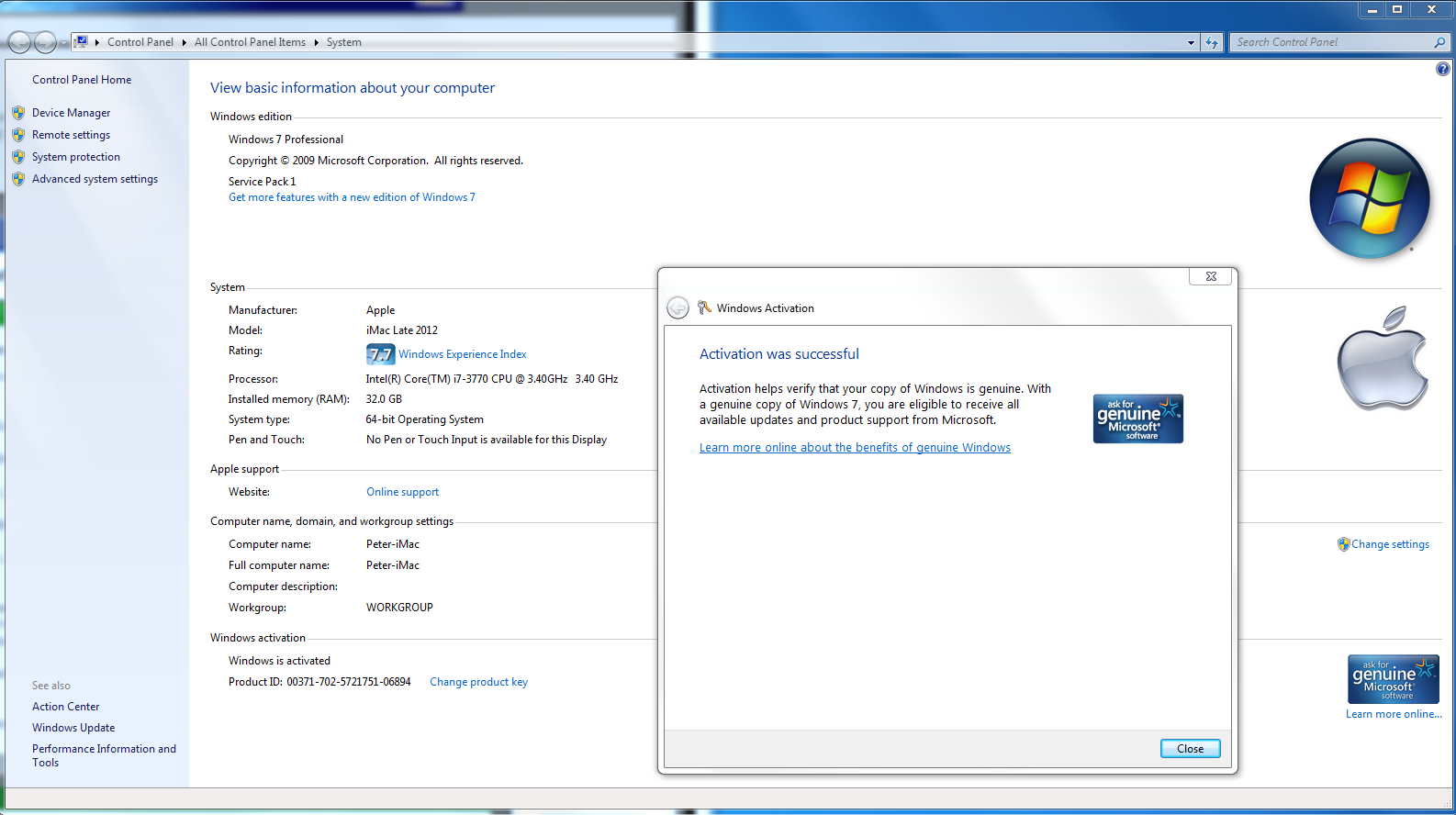This screenshot has height=815, width=1456.
Task: Click the shield icon beside Change settings
Action: 1344,544
